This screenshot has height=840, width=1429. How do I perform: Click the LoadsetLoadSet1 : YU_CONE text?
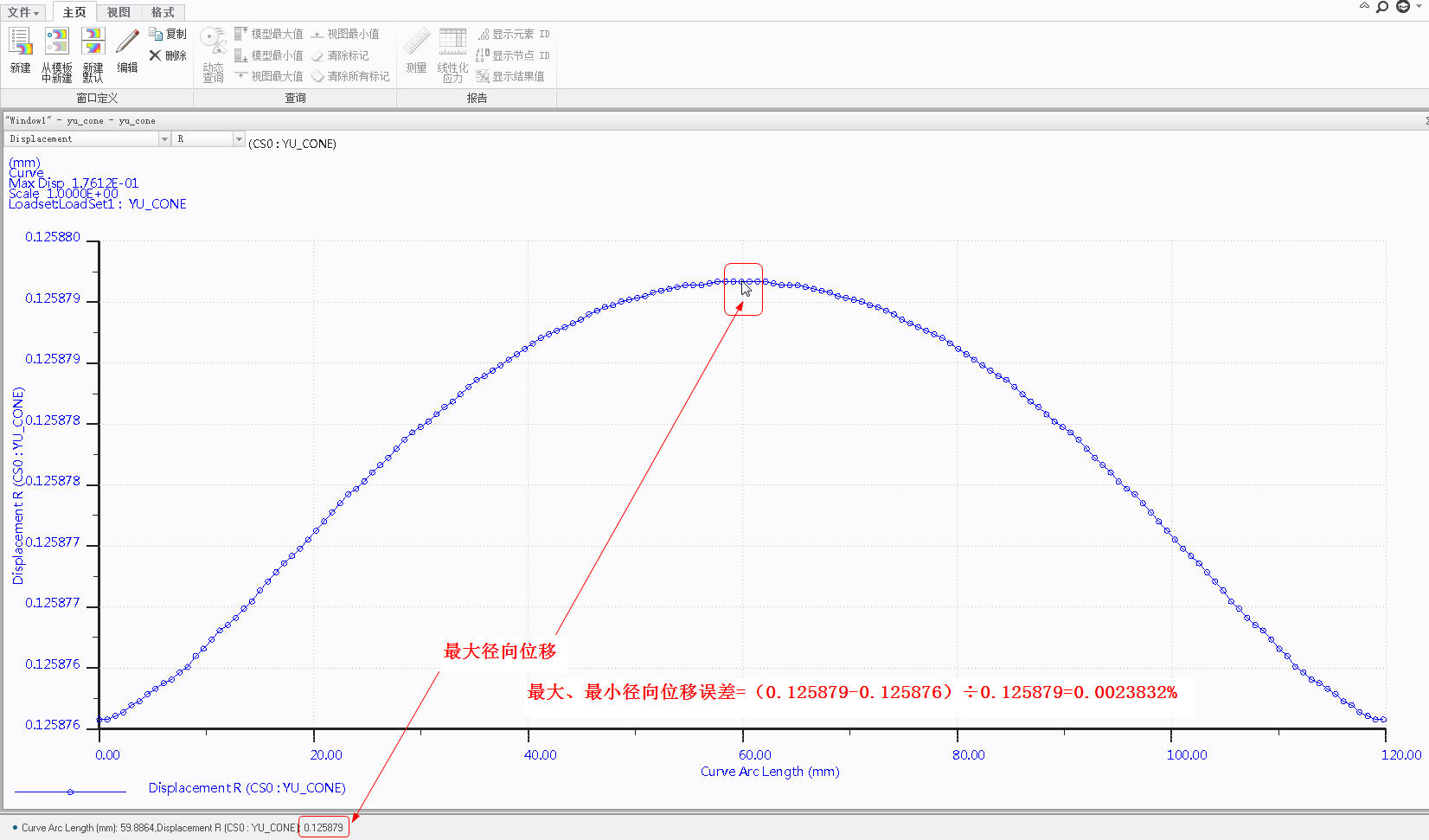(98, 204)
